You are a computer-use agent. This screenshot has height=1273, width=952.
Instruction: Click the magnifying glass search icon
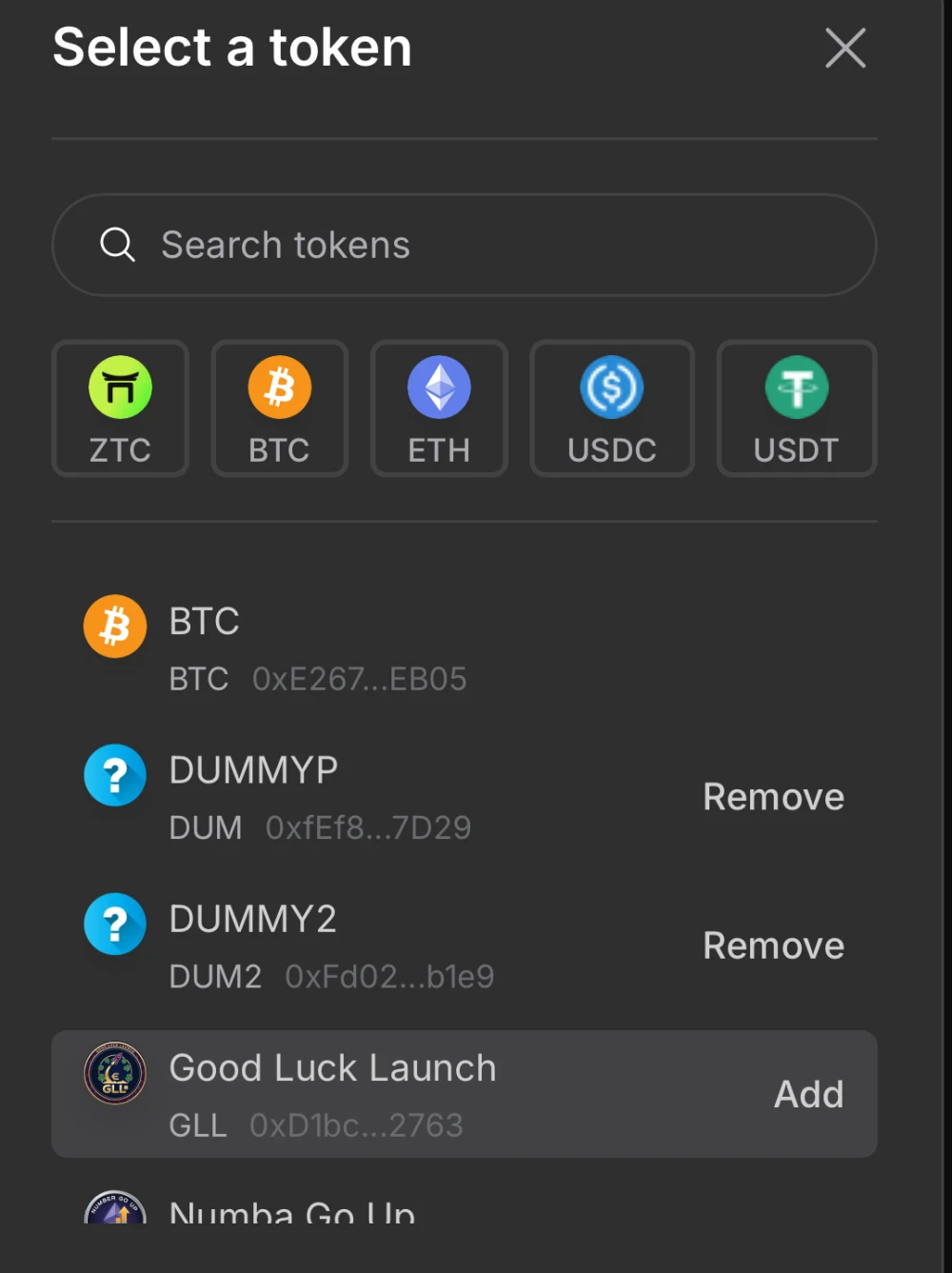coord(117,245)
